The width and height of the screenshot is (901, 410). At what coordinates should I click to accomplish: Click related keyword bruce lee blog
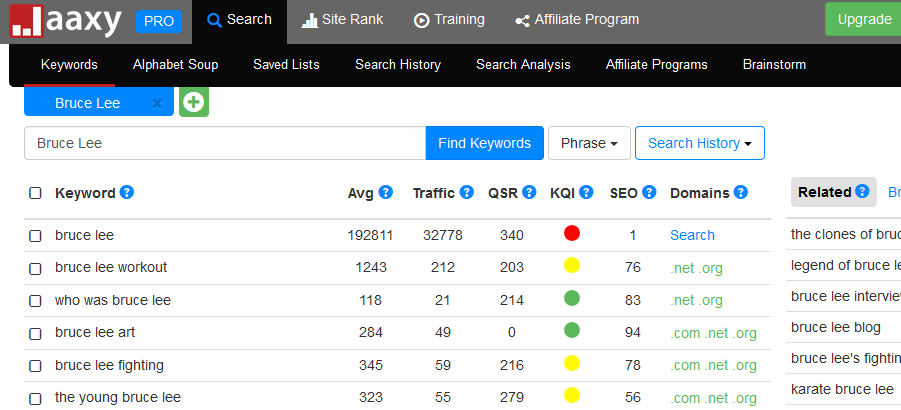pos(835,327)
